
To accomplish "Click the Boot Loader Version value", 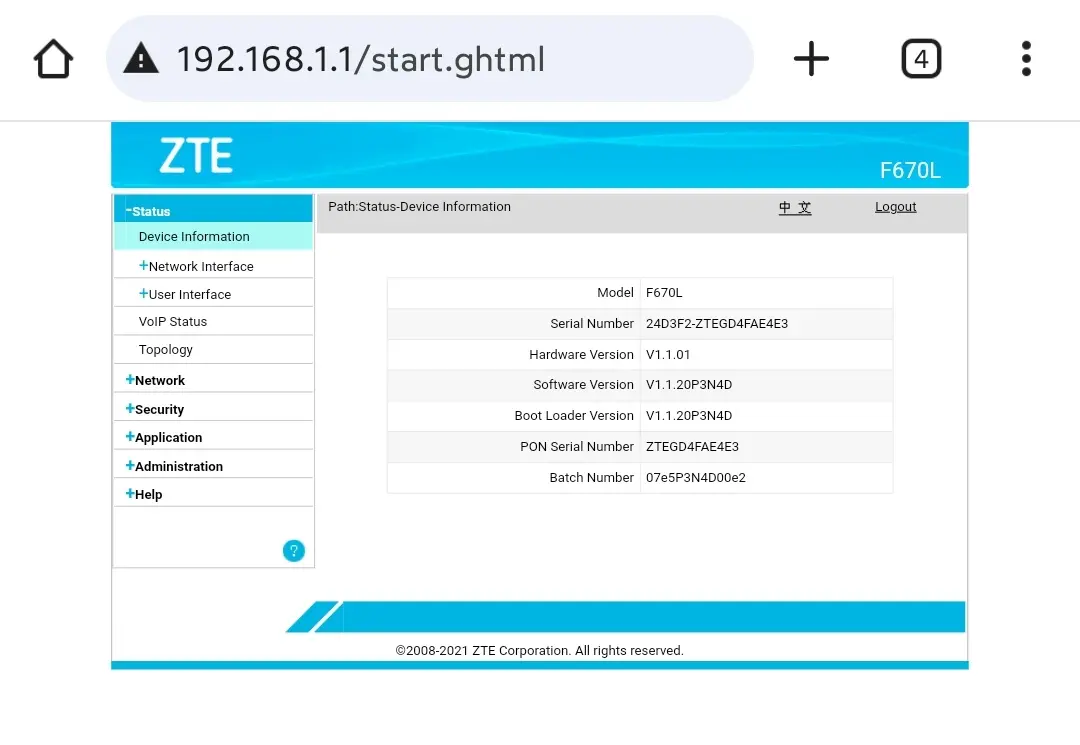I will coord(689,416).
